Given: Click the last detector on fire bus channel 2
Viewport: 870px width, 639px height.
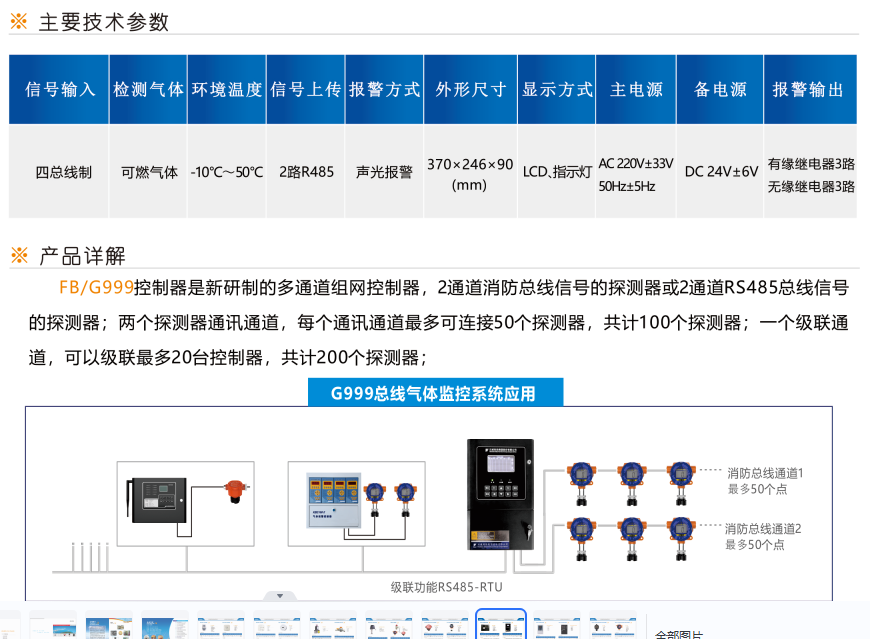Looking at the screenshot, I should 680,535.
